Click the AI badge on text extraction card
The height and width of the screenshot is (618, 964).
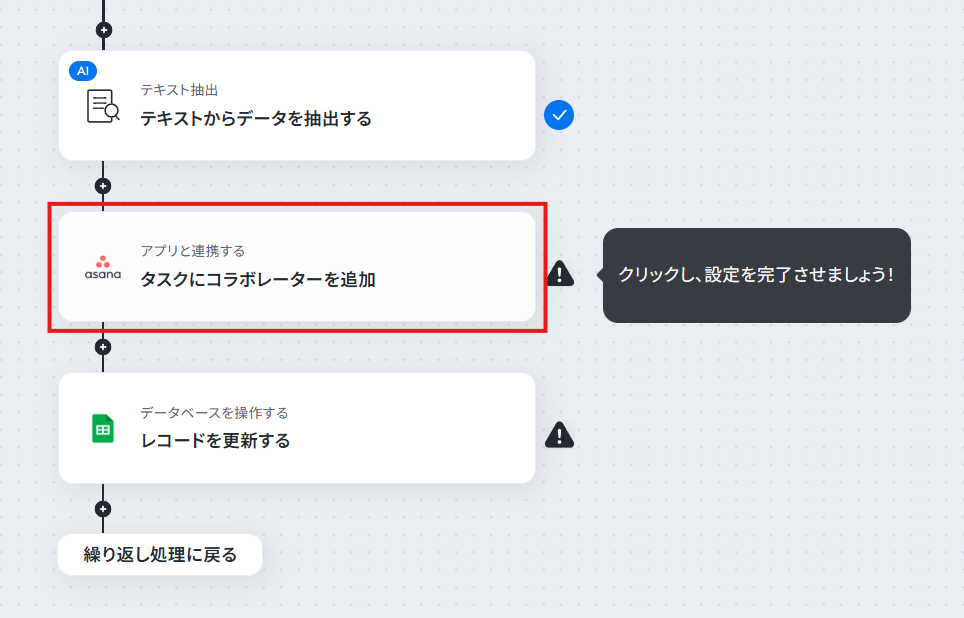pyautogui.click(x=83, y=71)
